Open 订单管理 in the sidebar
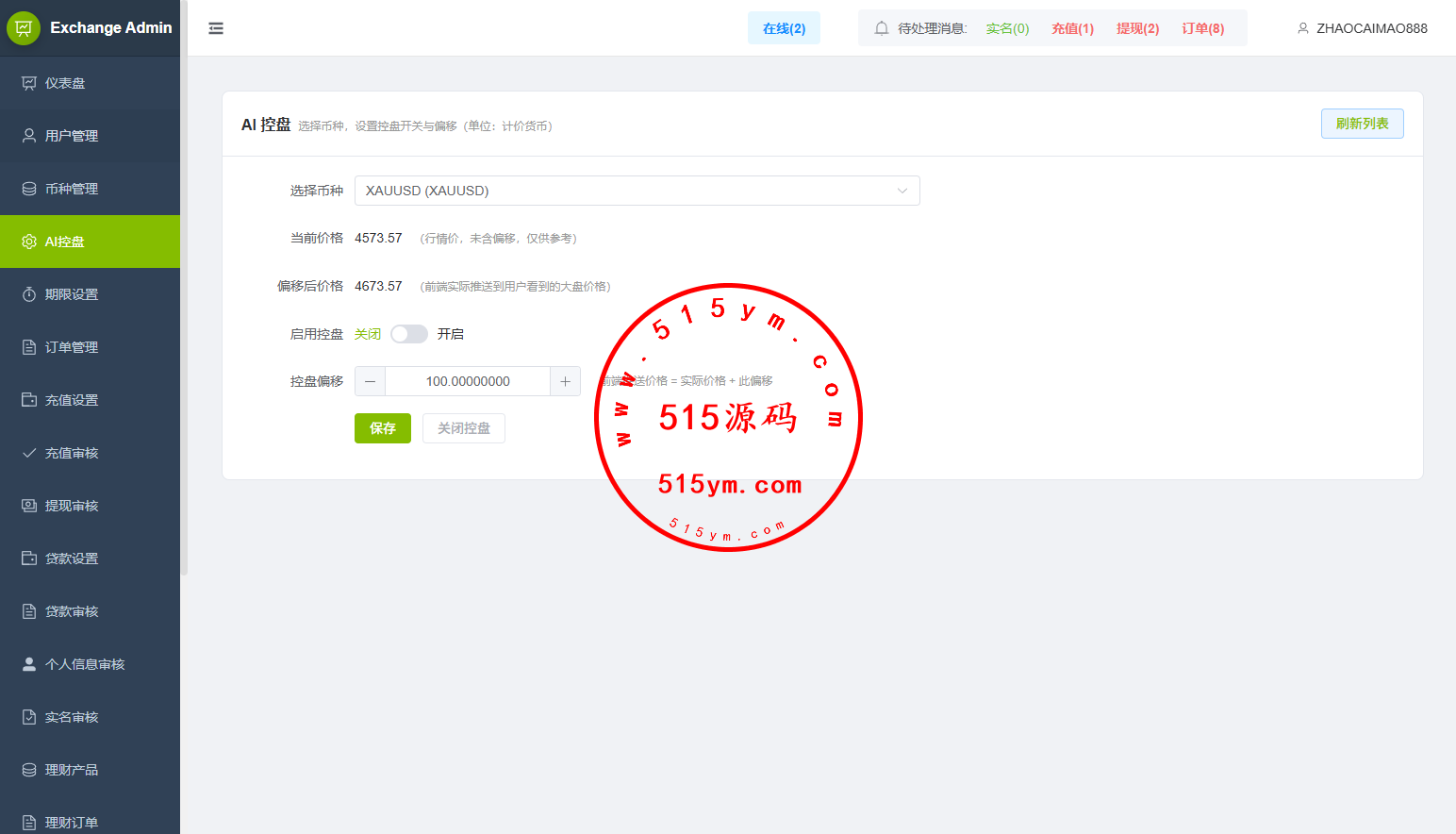Viewport: 1456px width, 834px height. click(72, 347)
